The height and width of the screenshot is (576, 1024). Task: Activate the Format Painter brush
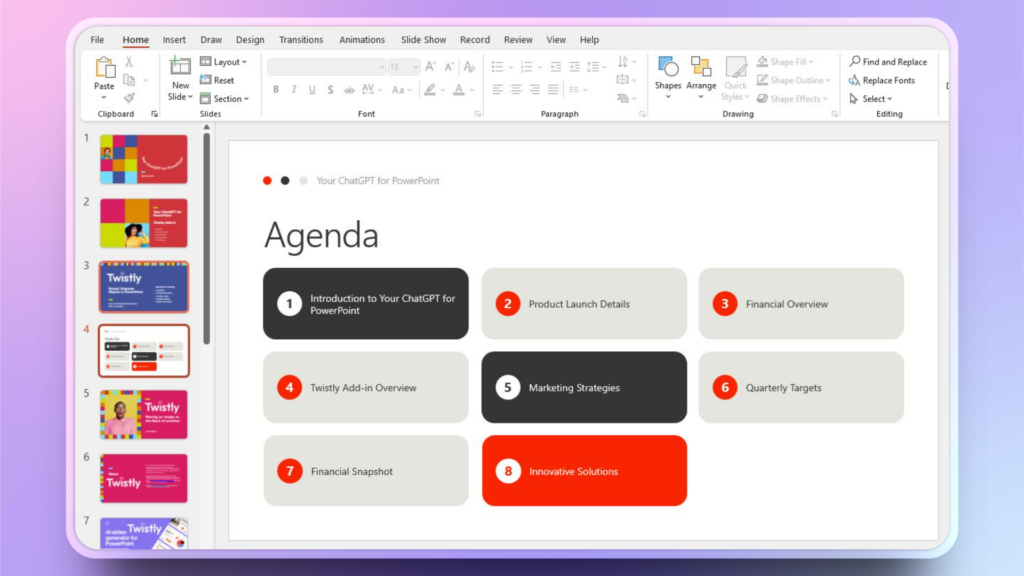[129, 98]
